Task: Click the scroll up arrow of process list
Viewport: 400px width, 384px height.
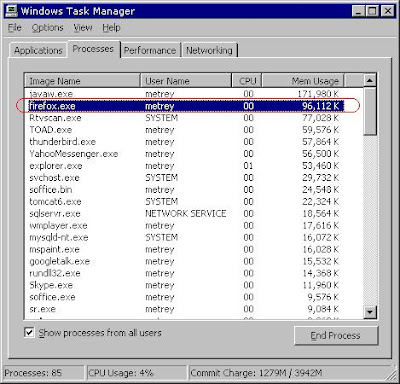Action: [x=370, y=80]
